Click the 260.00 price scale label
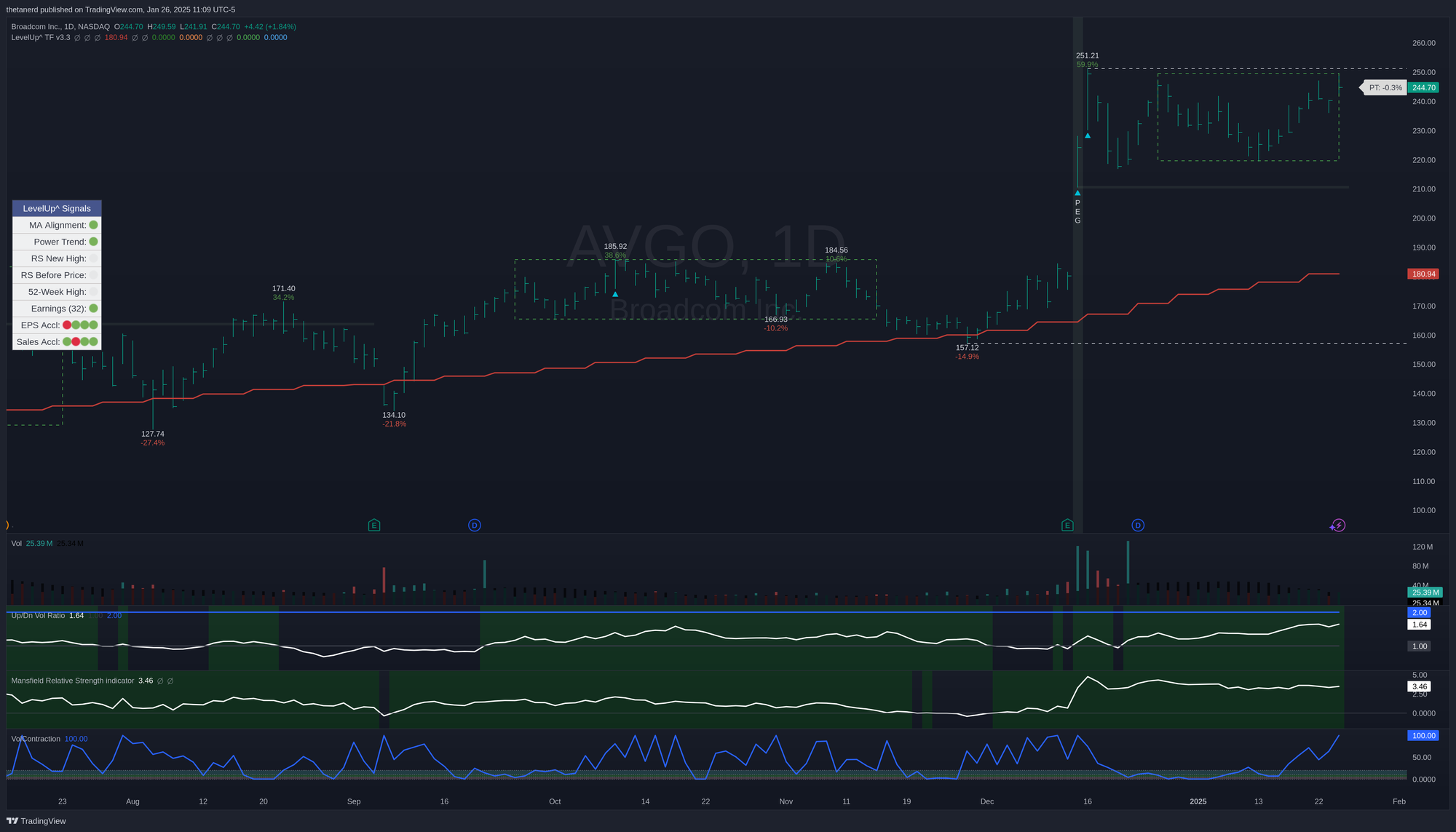 point(1424,43)
